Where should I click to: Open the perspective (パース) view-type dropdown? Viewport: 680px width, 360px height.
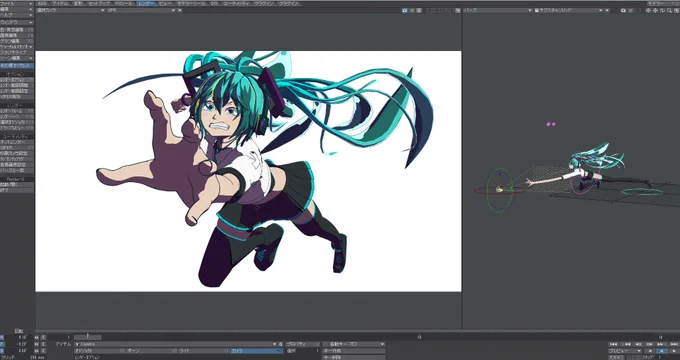click(x=497, y=10)
